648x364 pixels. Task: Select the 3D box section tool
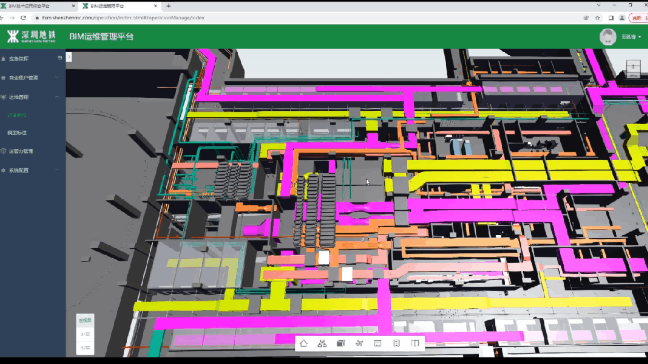(341, 343)
